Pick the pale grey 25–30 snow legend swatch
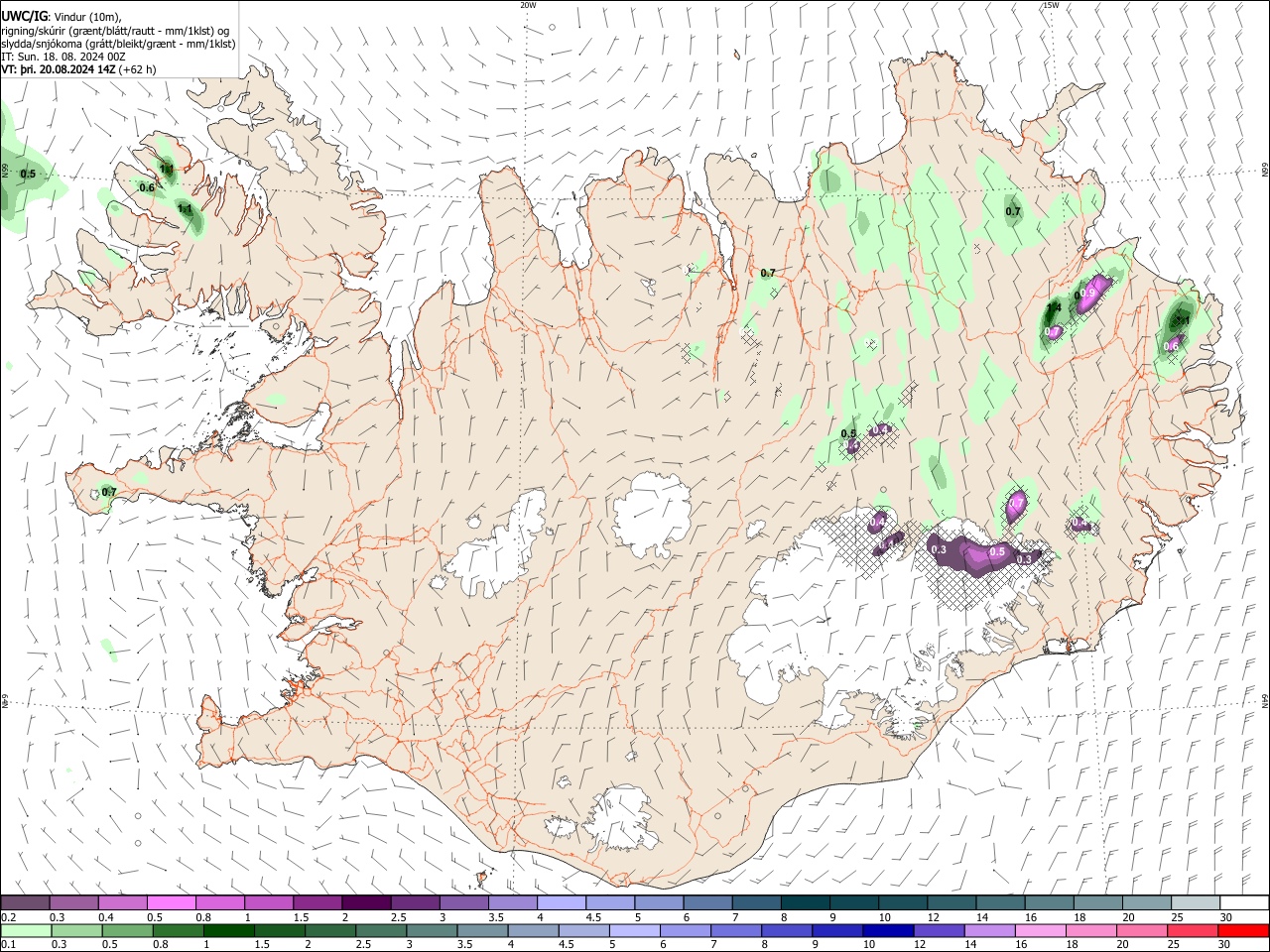 [1194, 903]
